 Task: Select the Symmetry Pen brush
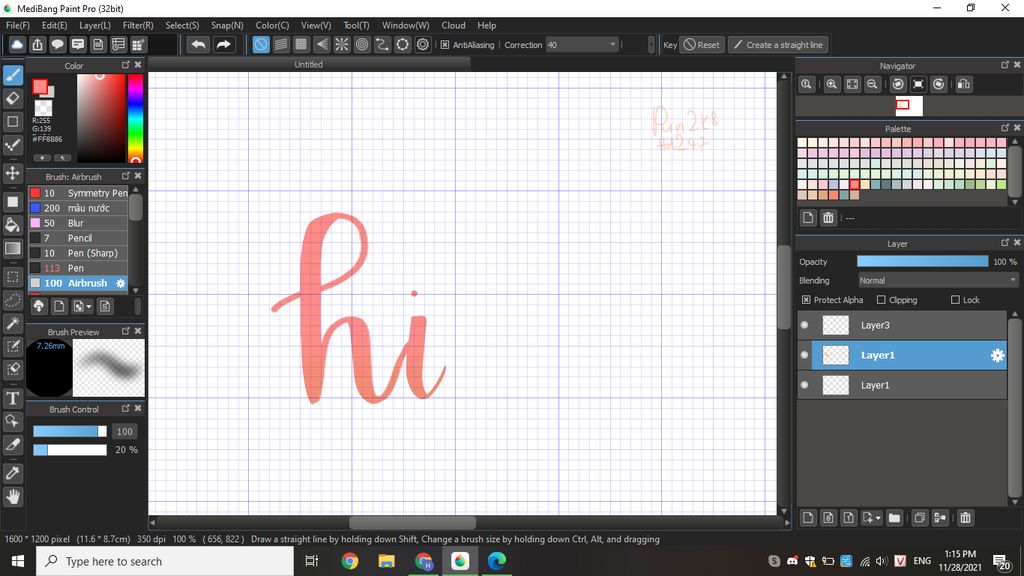[x=78, y=193]
